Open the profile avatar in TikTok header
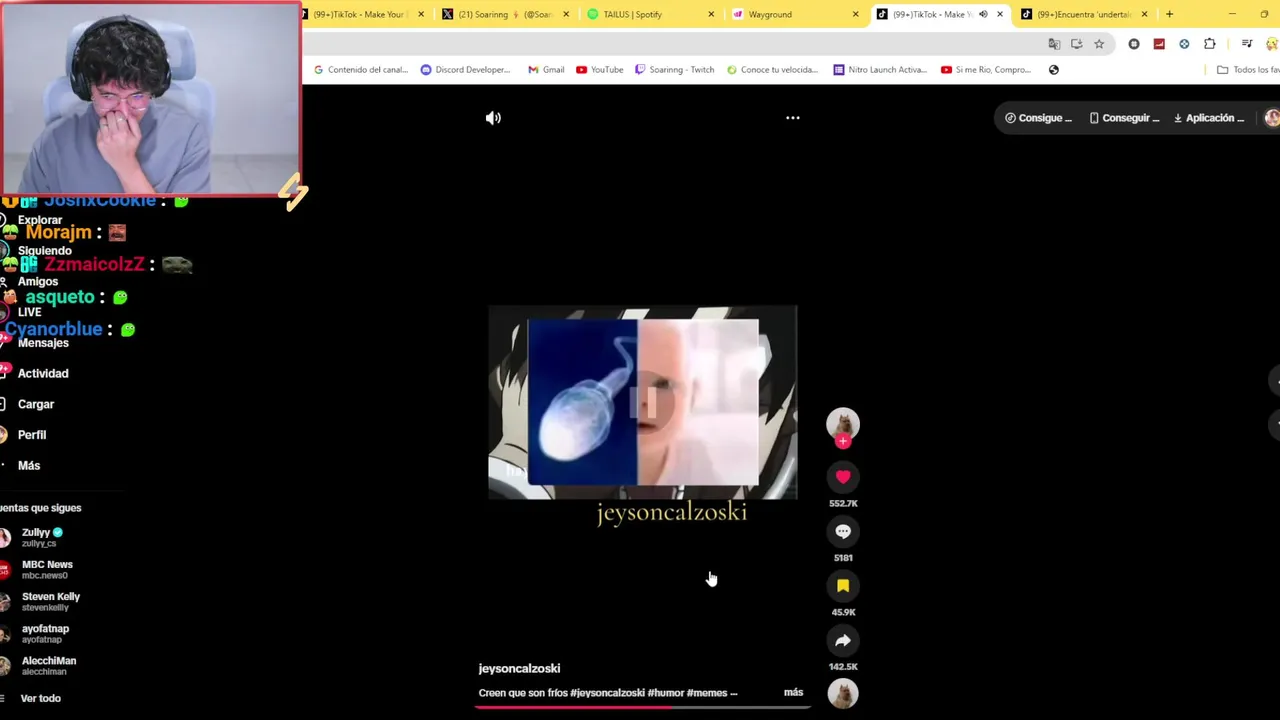The height and width of the screenshot is (720, 1280). (x=1271, y=118)
